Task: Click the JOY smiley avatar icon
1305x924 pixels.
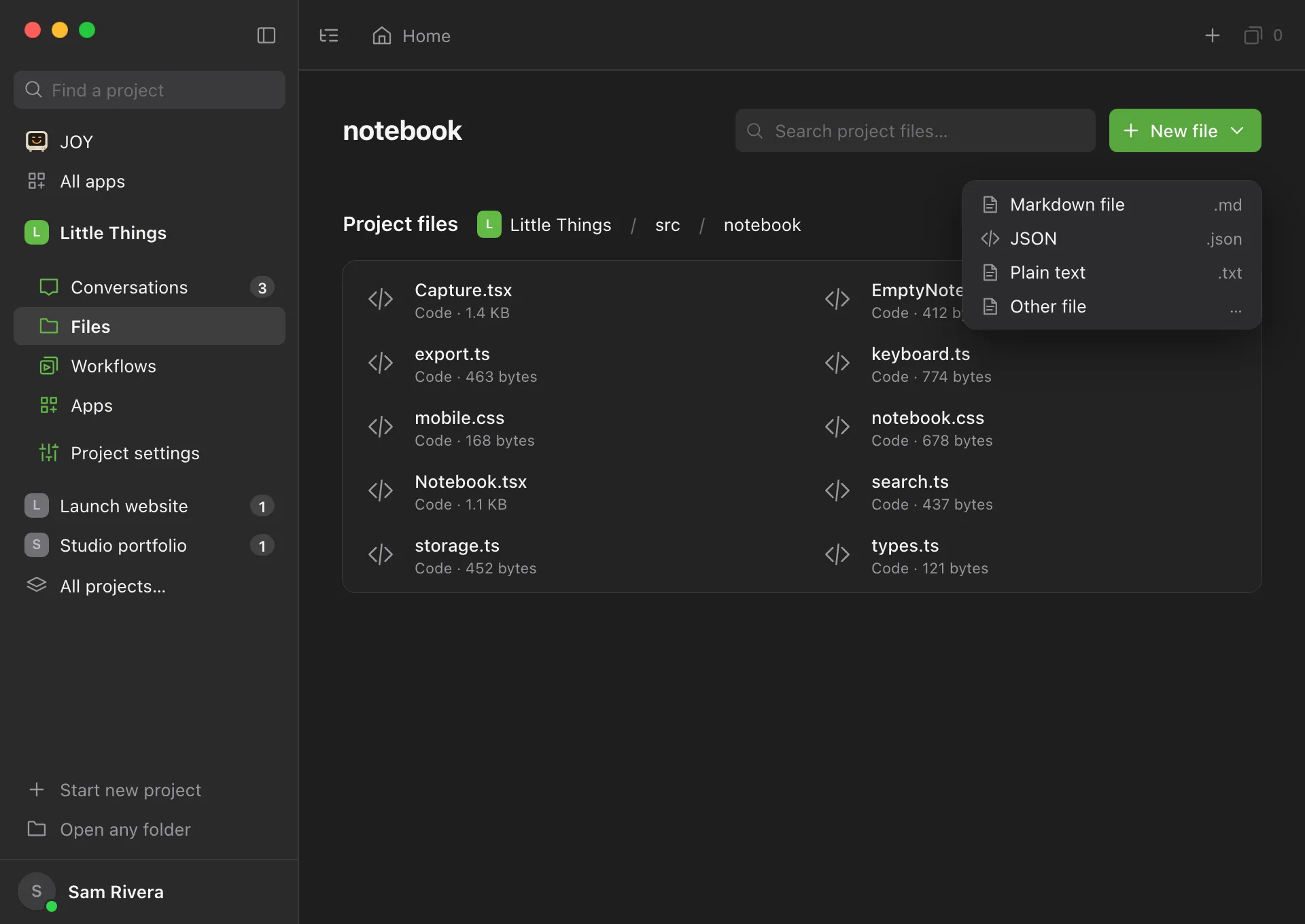Action: (x=37, y=141)
